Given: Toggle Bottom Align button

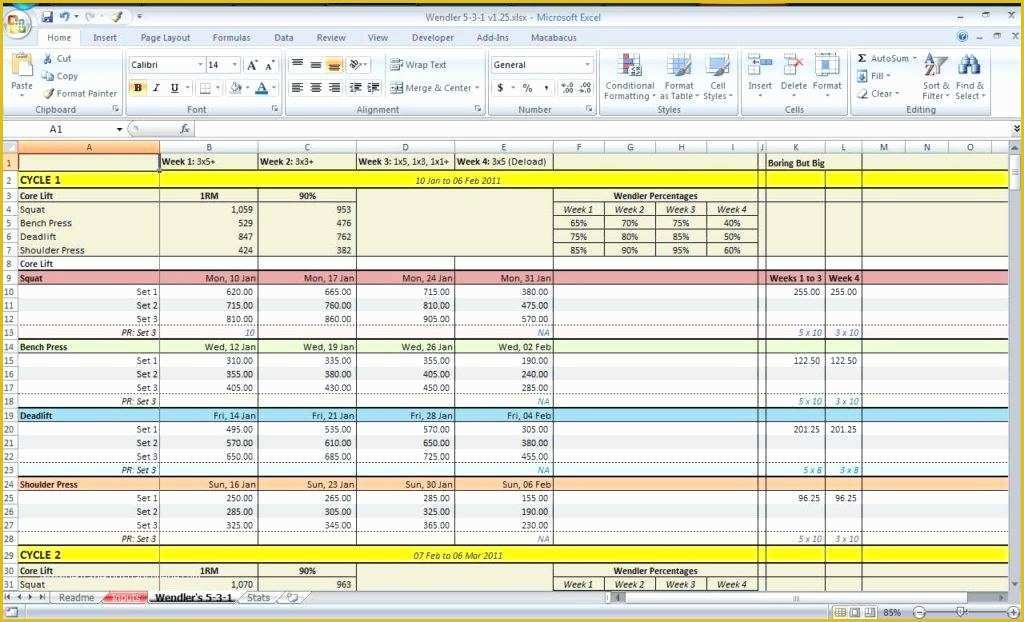Looking at the screenshot, I should tap(334, 65).
